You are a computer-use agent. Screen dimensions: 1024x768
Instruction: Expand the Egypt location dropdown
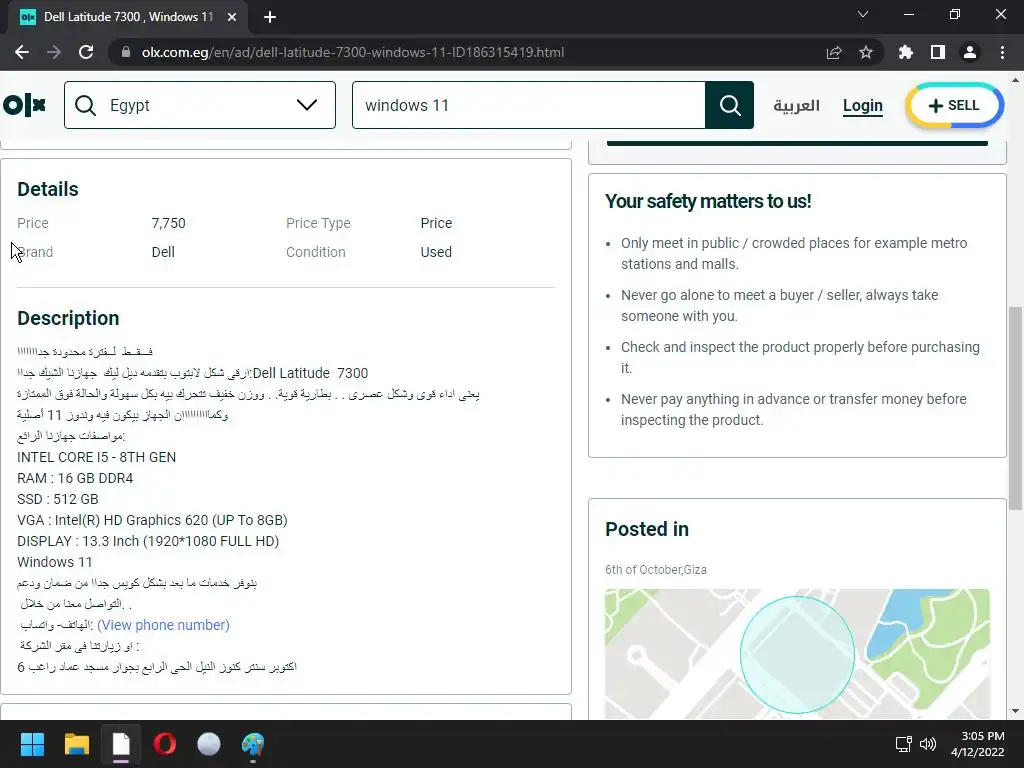tap(306, 105)
